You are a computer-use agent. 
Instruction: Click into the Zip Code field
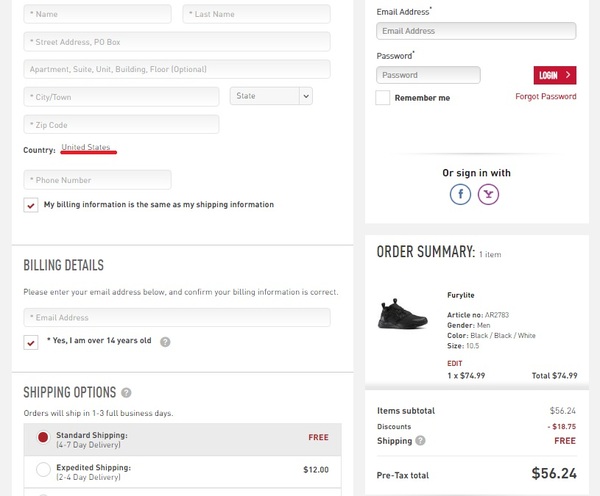click(x=121, y=125)
